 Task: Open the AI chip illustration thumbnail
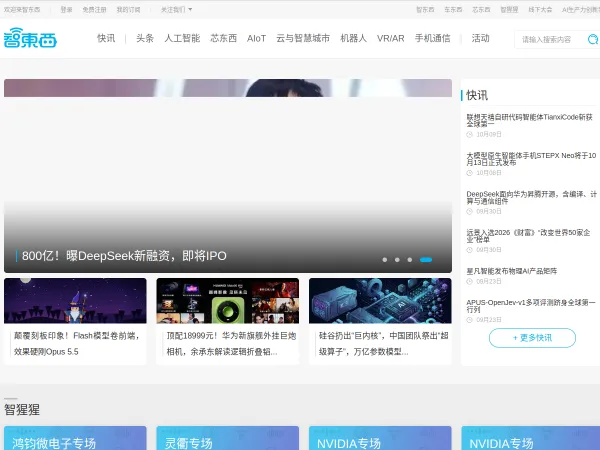[x=380, y=301]
